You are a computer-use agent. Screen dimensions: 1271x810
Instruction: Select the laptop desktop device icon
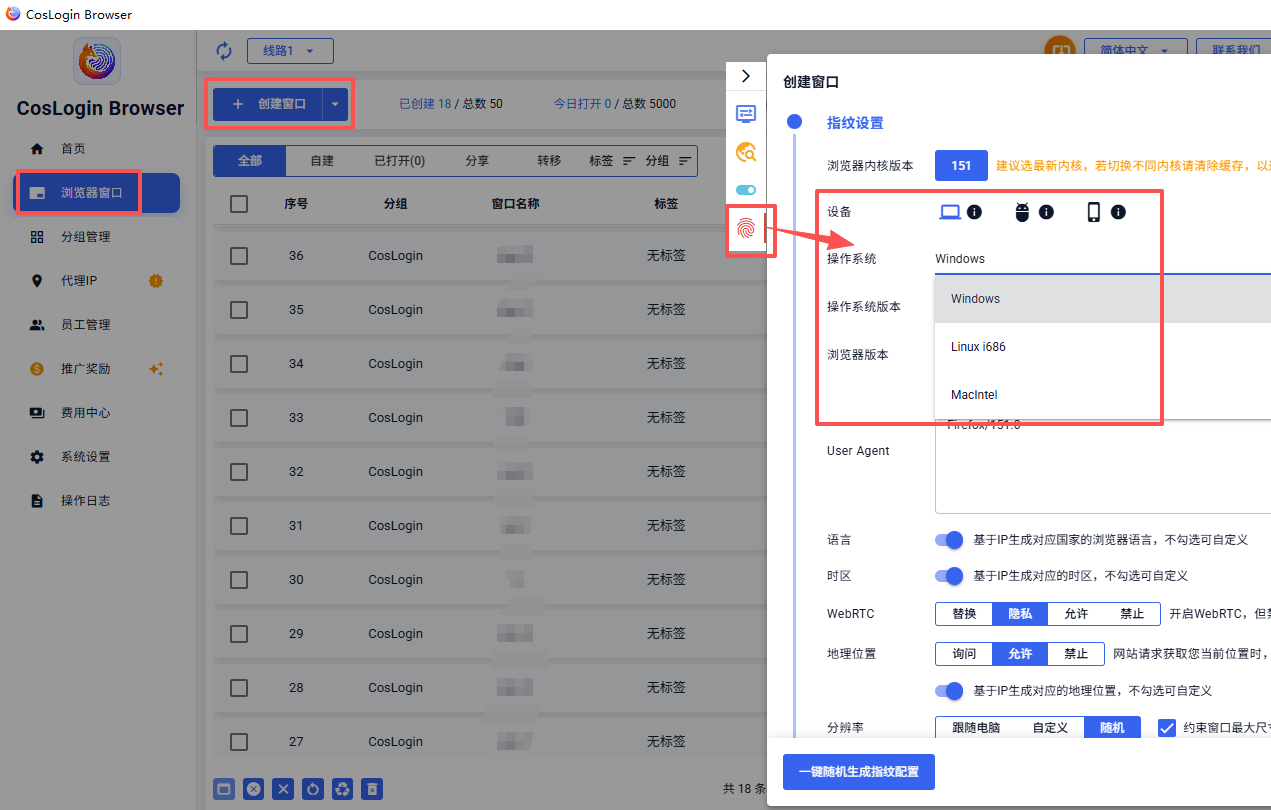click(x=950, y=212)
